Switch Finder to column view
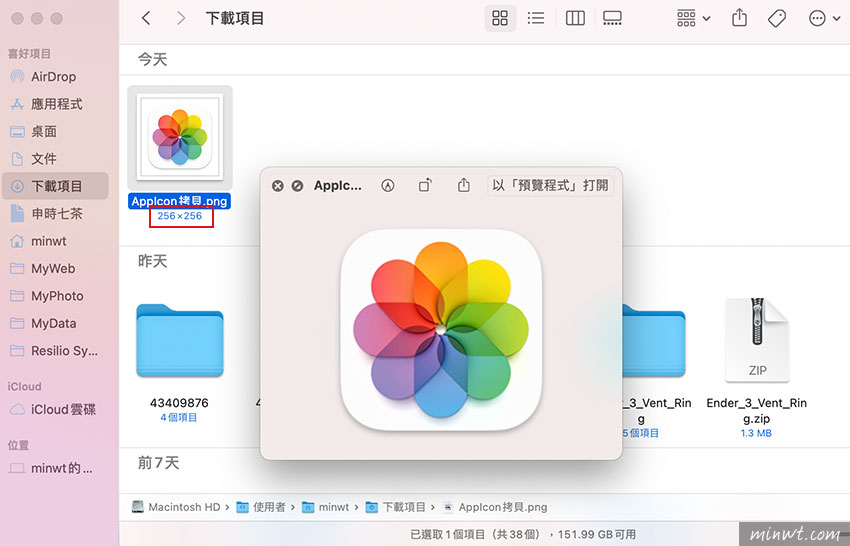The image size is (850, 546). [575, 18]
